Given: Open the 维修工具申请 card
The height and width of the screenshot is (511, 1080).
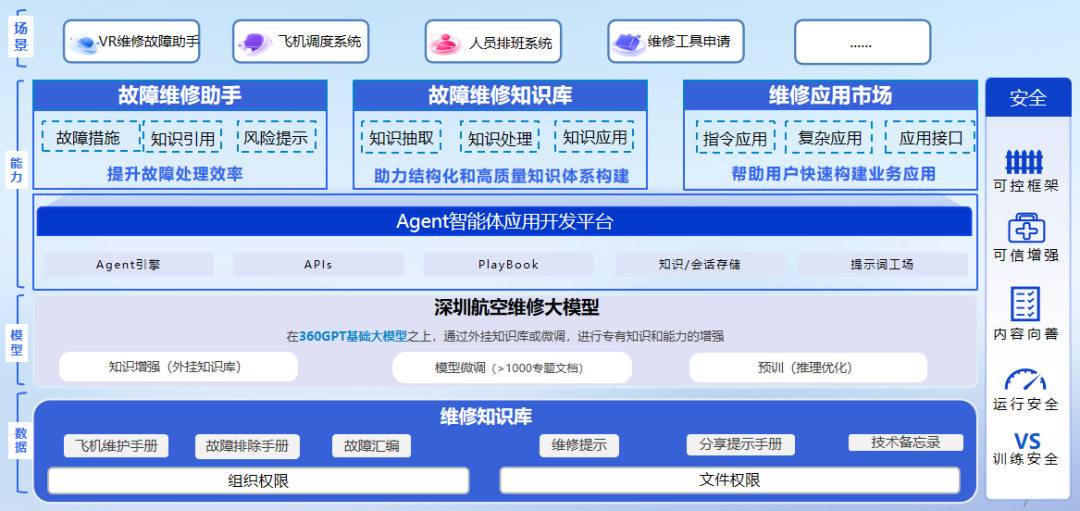Looking at the screenshot, I should (676, 41).
